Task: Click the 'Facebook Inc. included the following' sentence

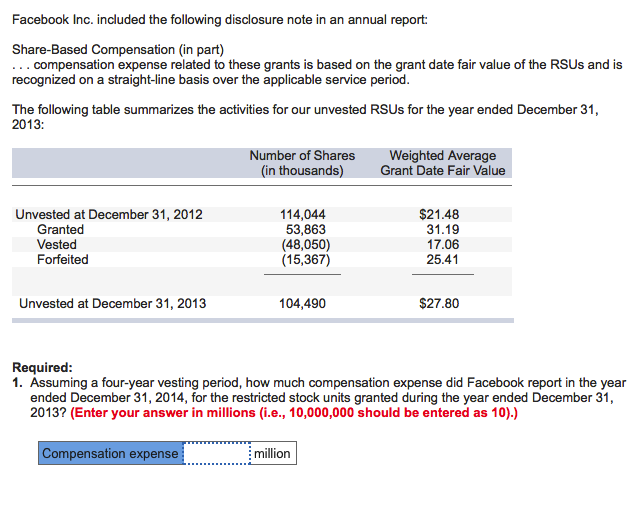Action: (220, 20)
